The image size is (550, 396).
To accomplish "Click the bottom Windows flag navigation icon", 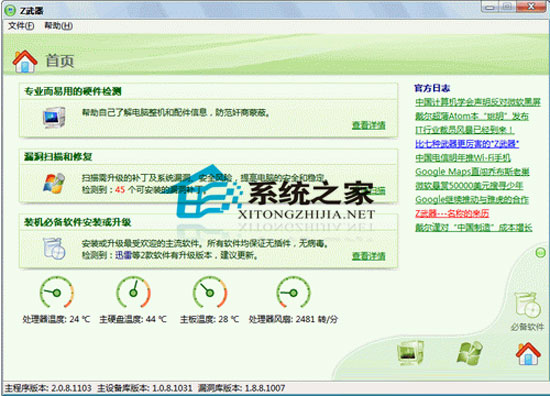I will 469,353.
